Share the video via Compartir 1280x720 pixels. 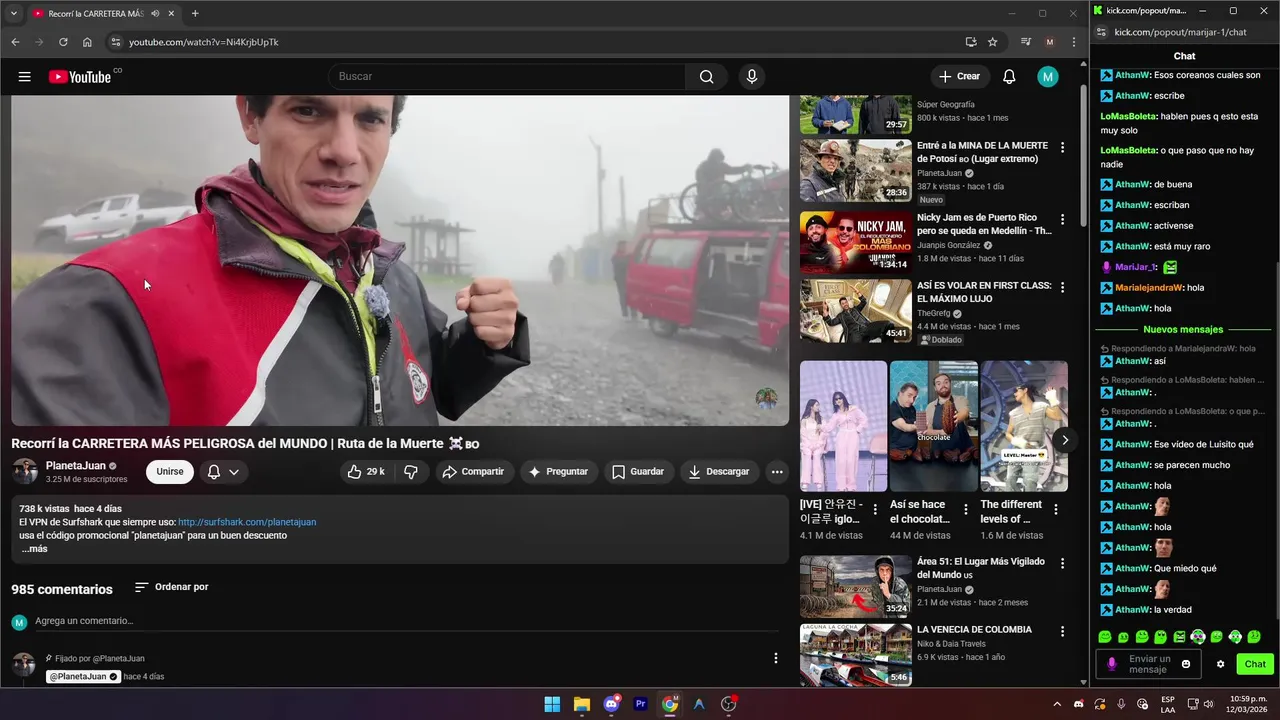473,472
